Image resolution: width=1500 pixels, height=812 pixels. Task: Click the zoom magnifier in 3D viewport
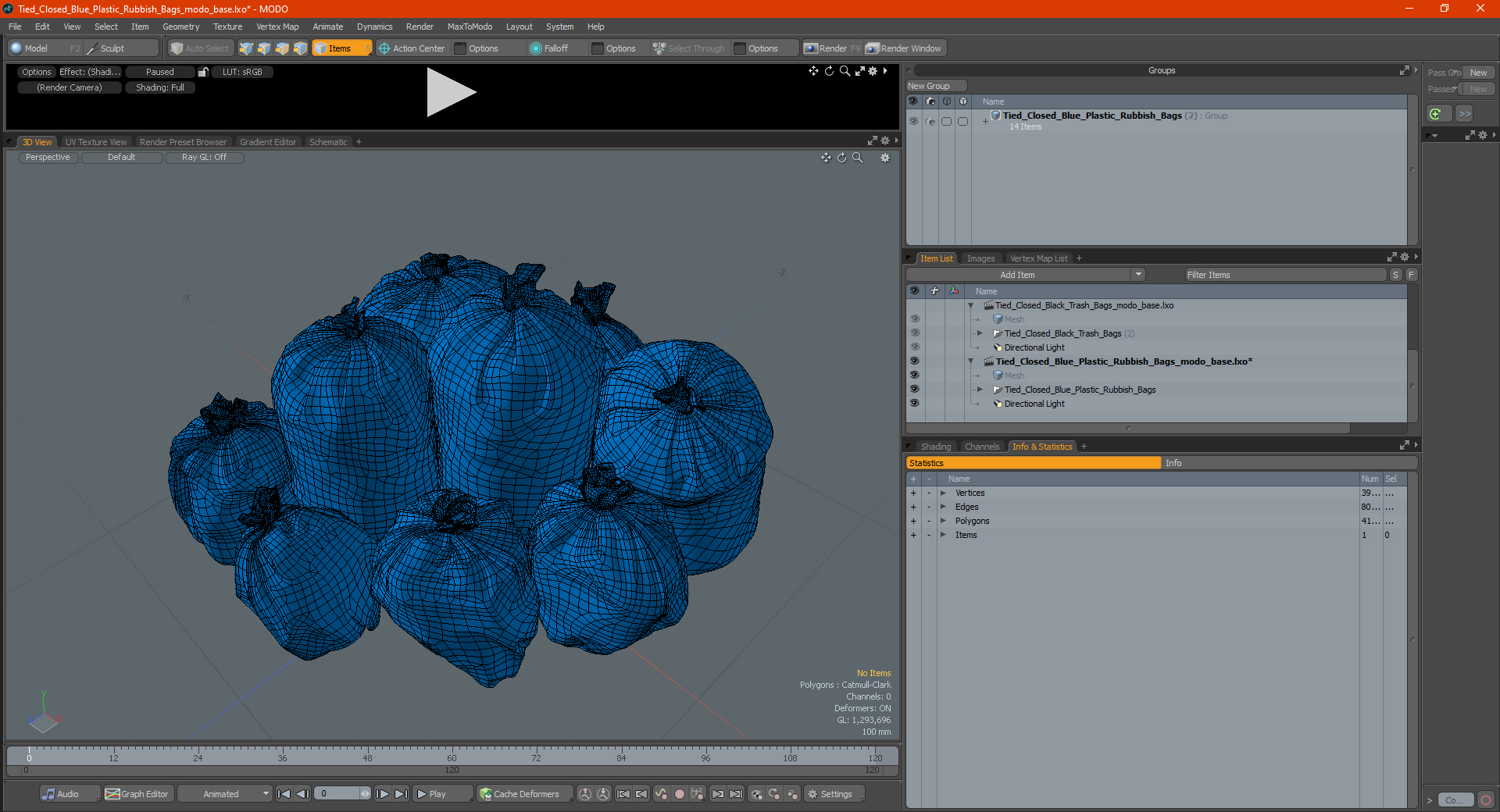coord(857,158)
